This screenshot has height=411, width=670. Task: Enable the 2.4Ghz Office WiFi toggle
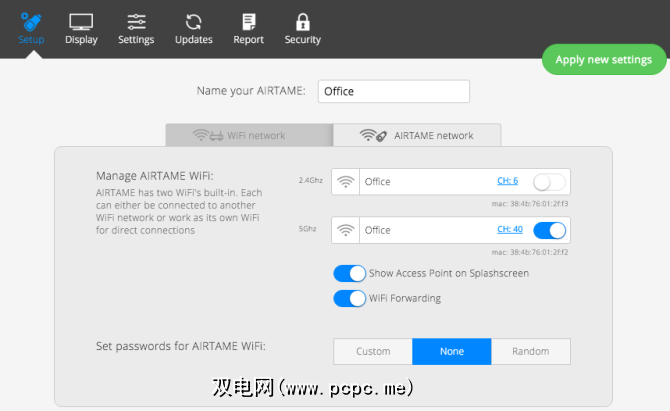[x=550, y=182]
